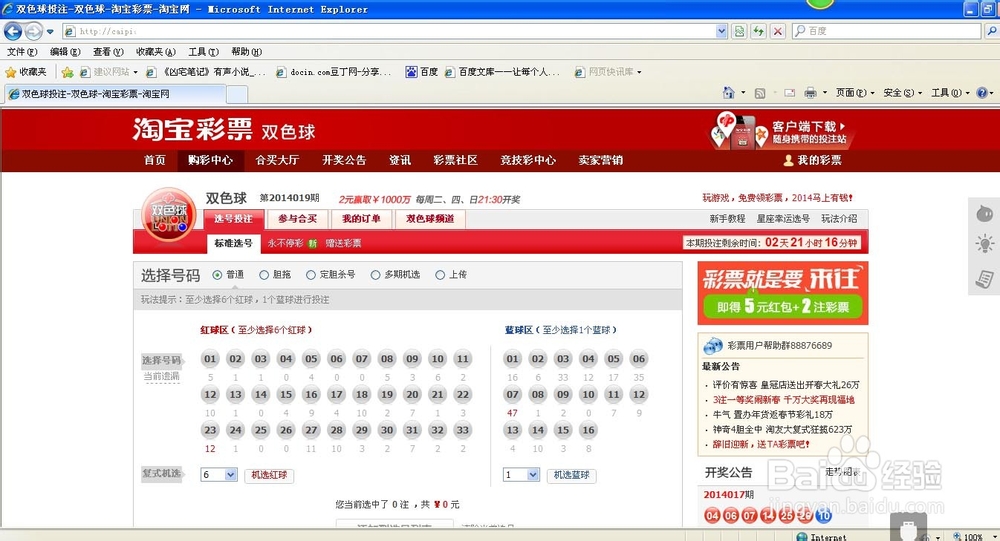The width and height of the screenshot is (1000, 541).
Task: Click the pig-face icon in right sidebar
Action: 985,214
